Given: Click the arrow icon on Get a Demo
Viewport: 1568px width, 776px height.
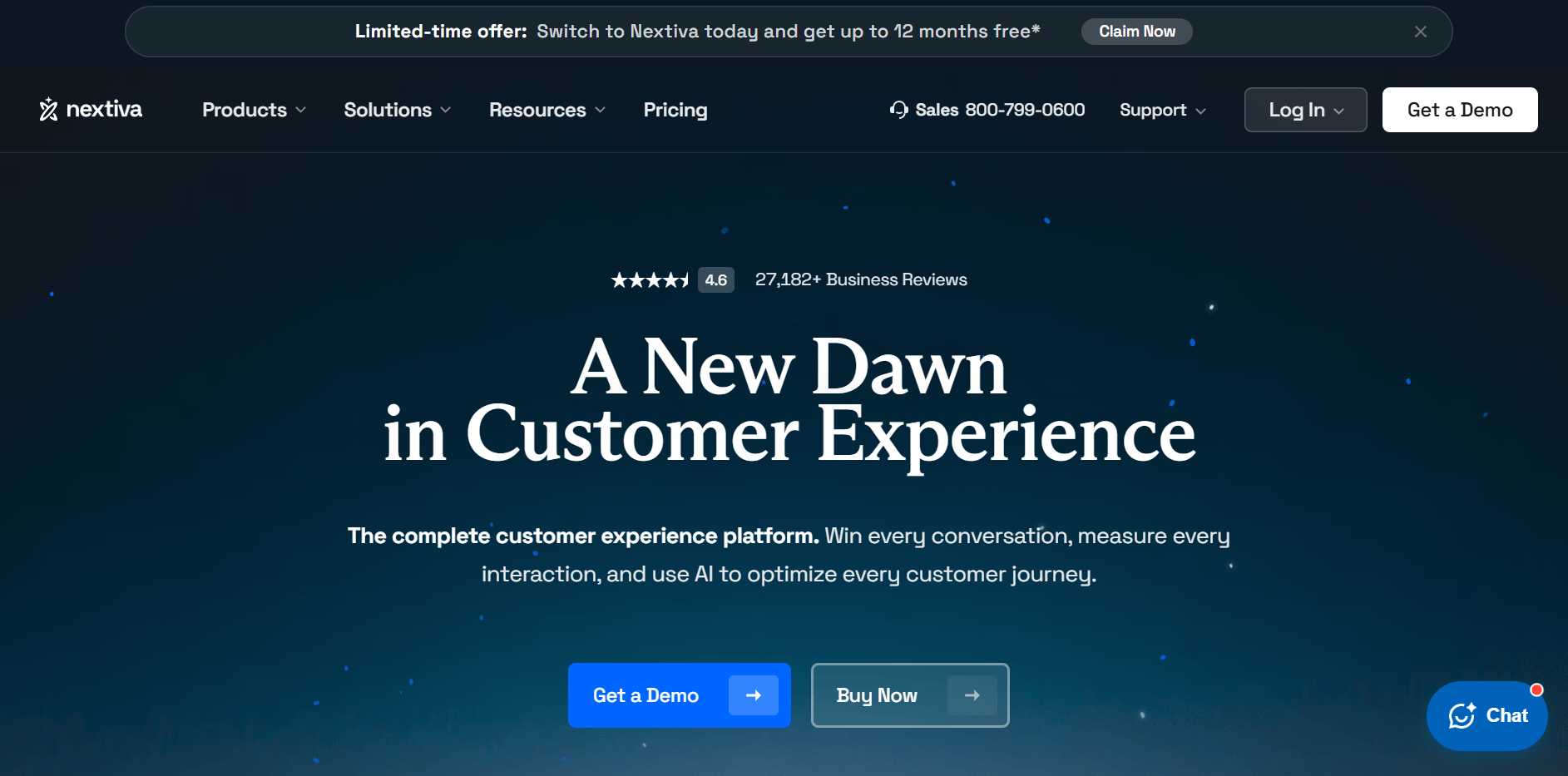Looking at the screenshot, I should 754,695.
